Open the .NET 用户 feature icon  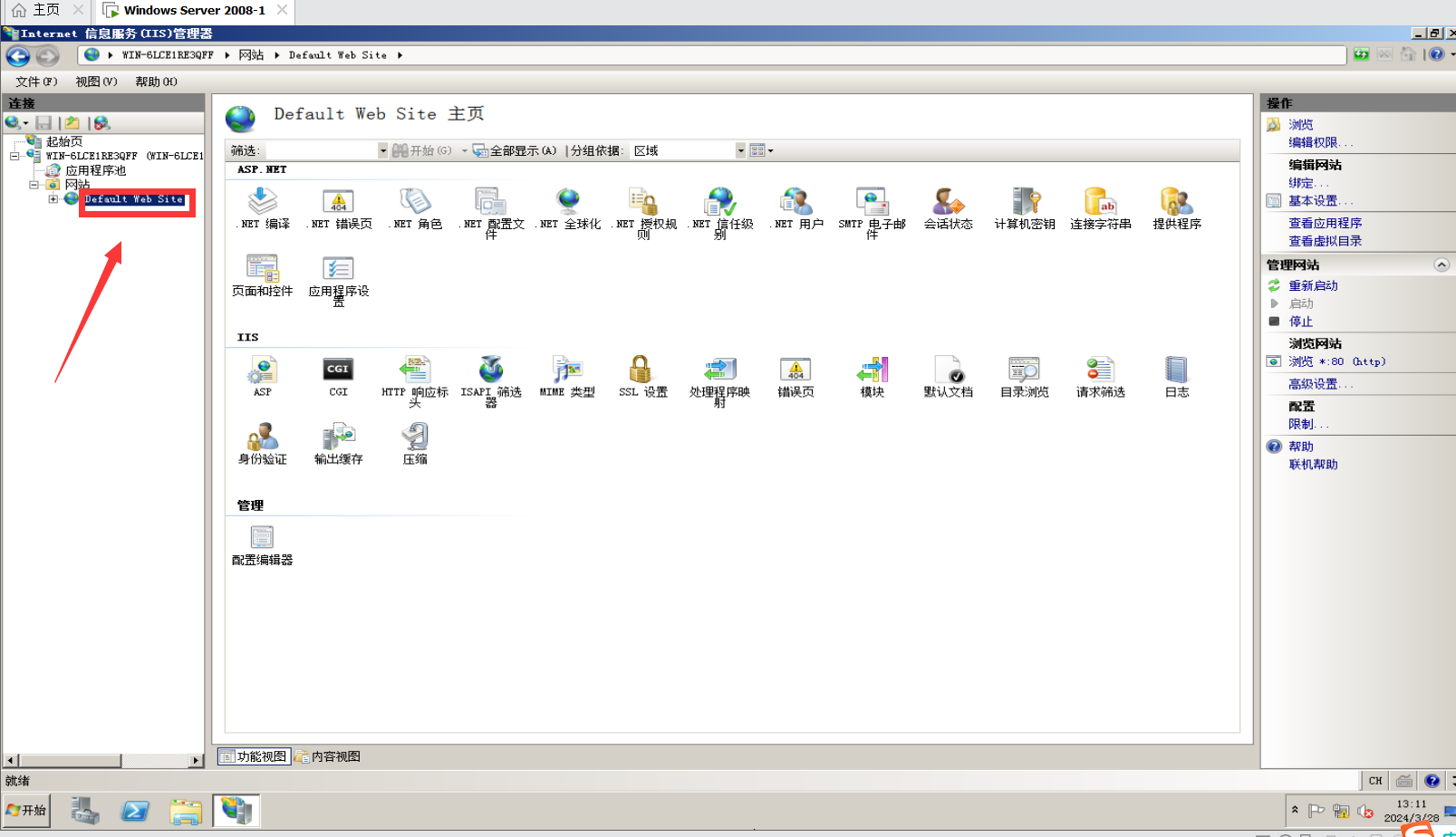(796, 207)
